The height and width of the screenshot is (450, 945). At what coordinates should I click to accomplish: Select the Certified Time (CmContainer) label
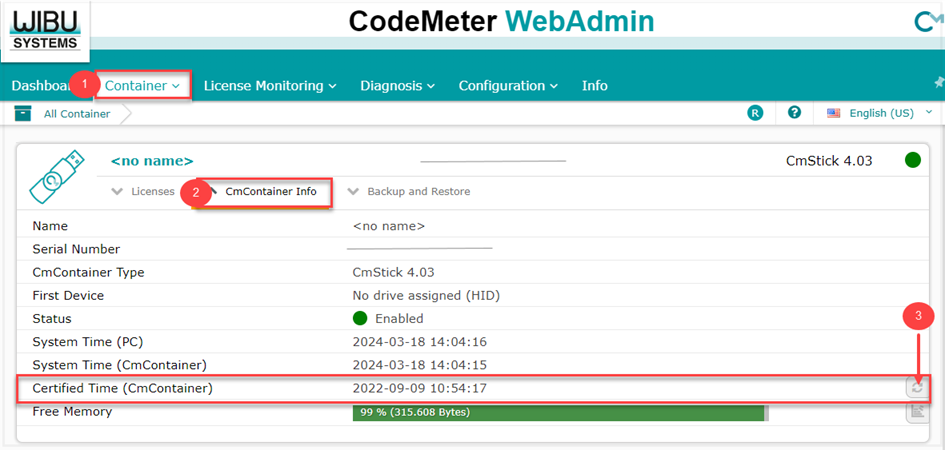123,389
